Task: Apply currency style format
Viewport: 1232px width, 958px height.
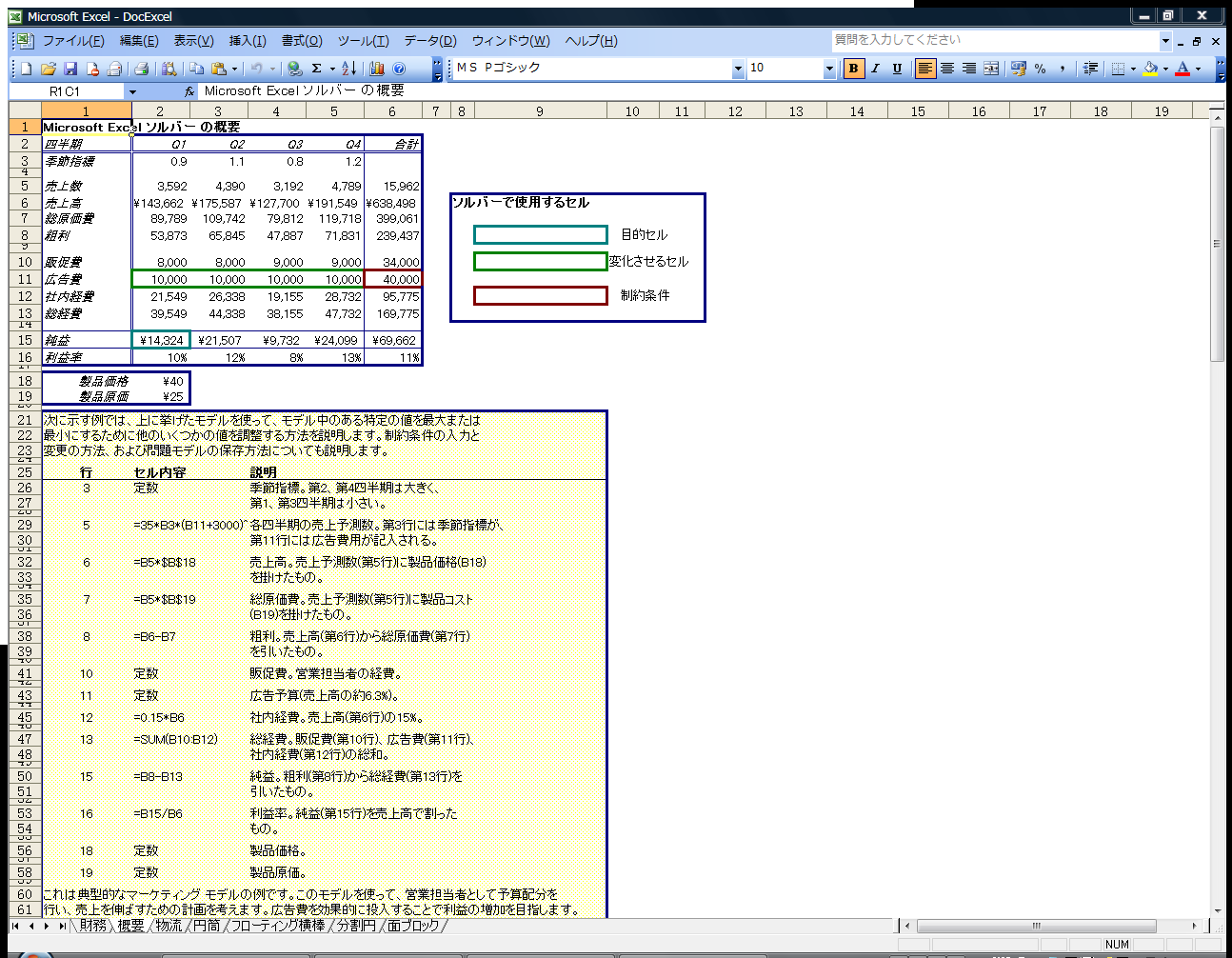Action: point(1019,69)
